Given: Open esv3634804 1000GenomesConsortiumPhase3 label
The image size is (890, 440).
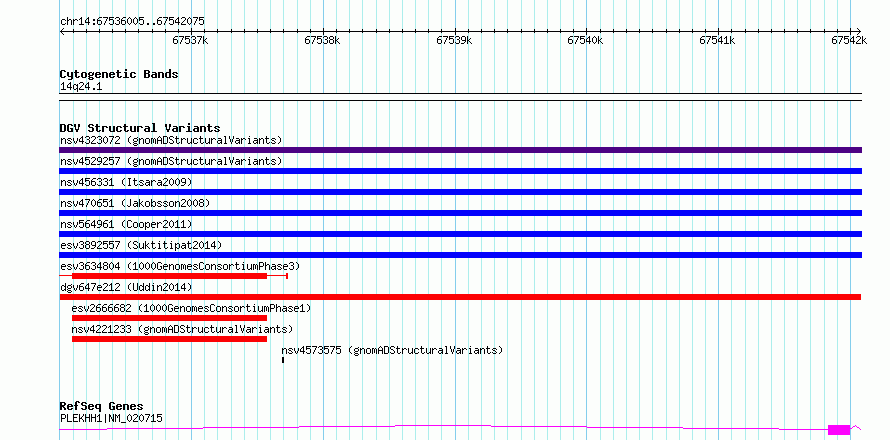Looking at the screenshot, I should [180, 266].
